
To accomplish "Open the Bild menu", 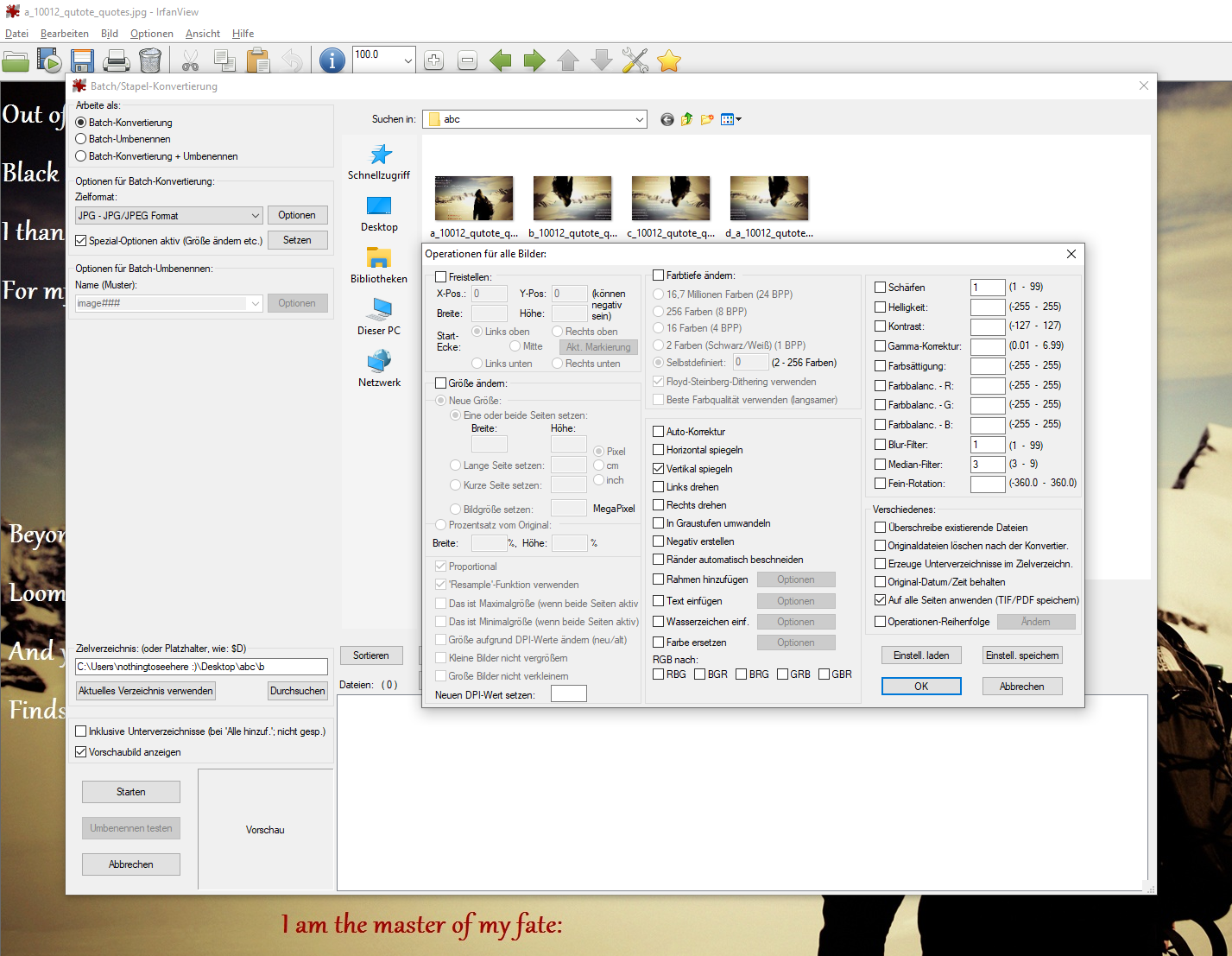I will click(110, 34).
